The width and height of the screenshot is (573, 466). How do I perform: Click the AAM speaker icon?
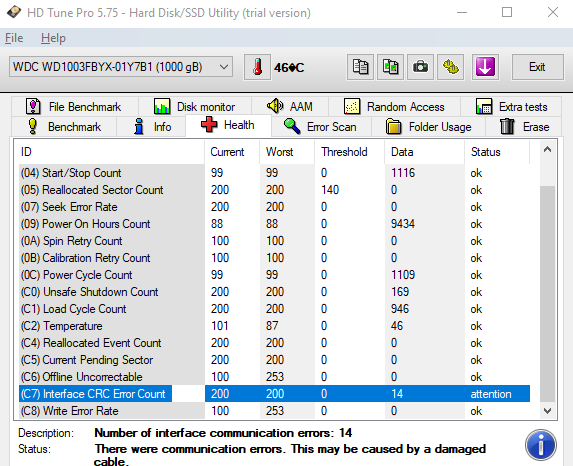275,106
